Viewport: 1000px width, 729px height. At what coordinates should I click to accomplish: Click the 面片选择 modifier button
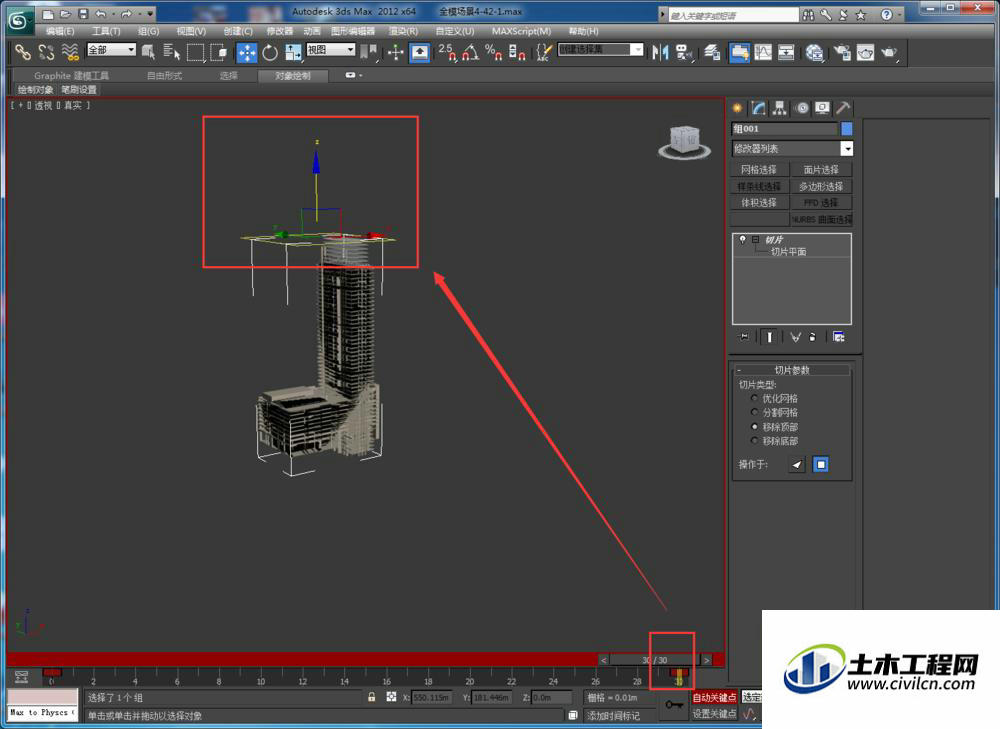pos(821,170)
